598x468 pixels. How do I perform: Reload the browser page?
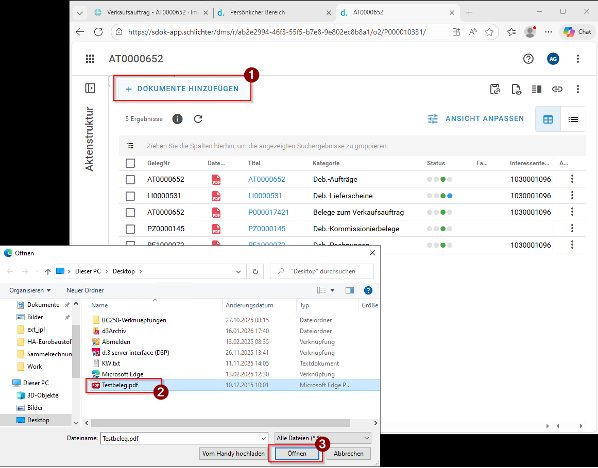click(x=98, y=32)
